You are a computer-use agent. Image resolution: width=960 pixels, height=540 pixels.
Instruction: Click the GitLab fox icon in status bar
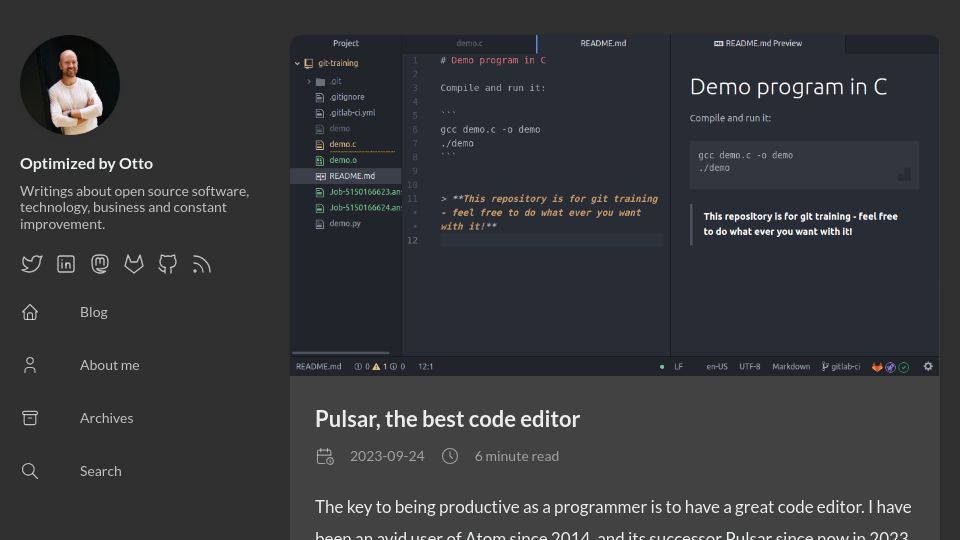pyautogui.click(x=877, y=367)
